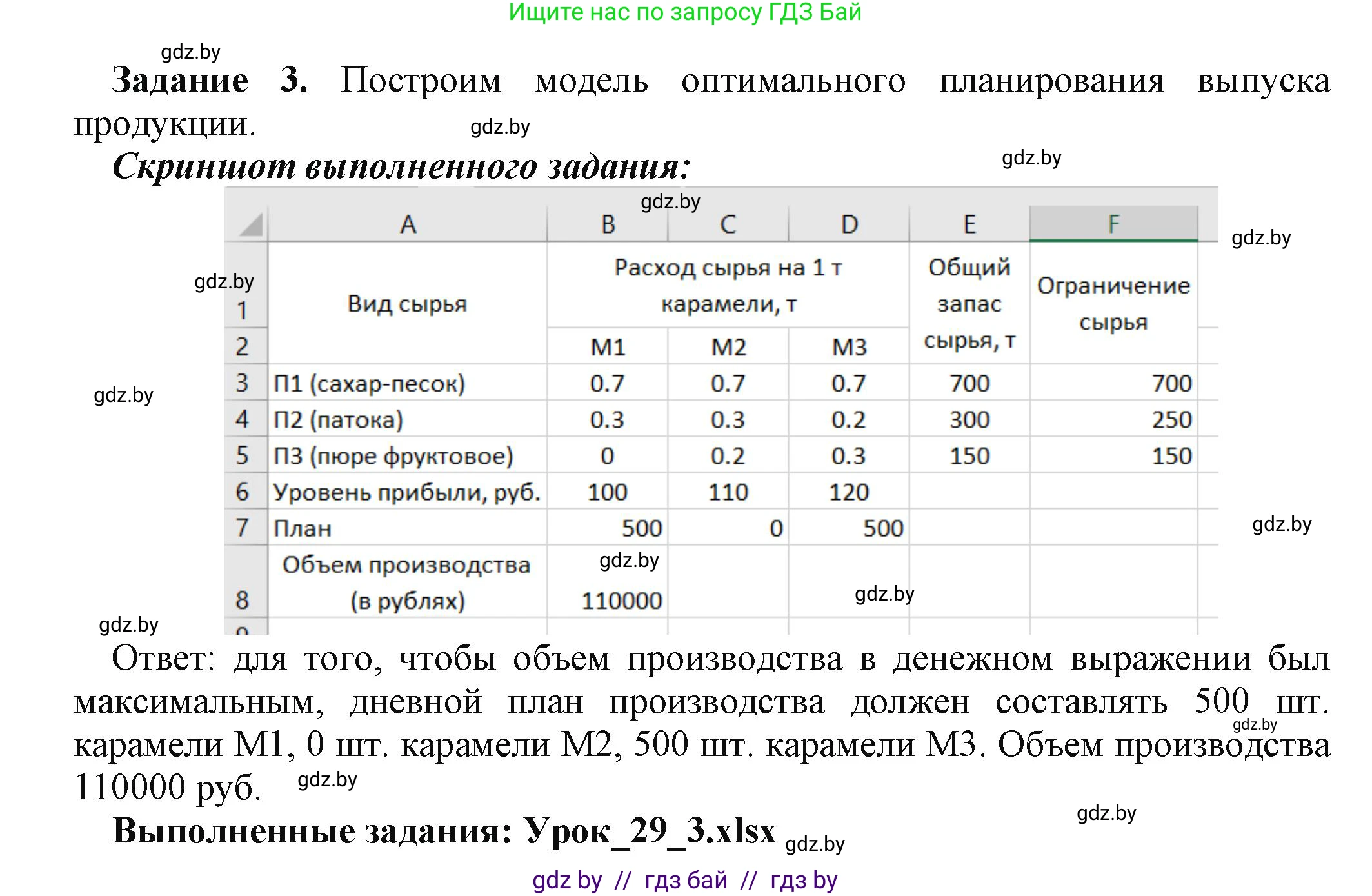Select column header F
1372x896 pixels.
click(x=1113, y=223)
